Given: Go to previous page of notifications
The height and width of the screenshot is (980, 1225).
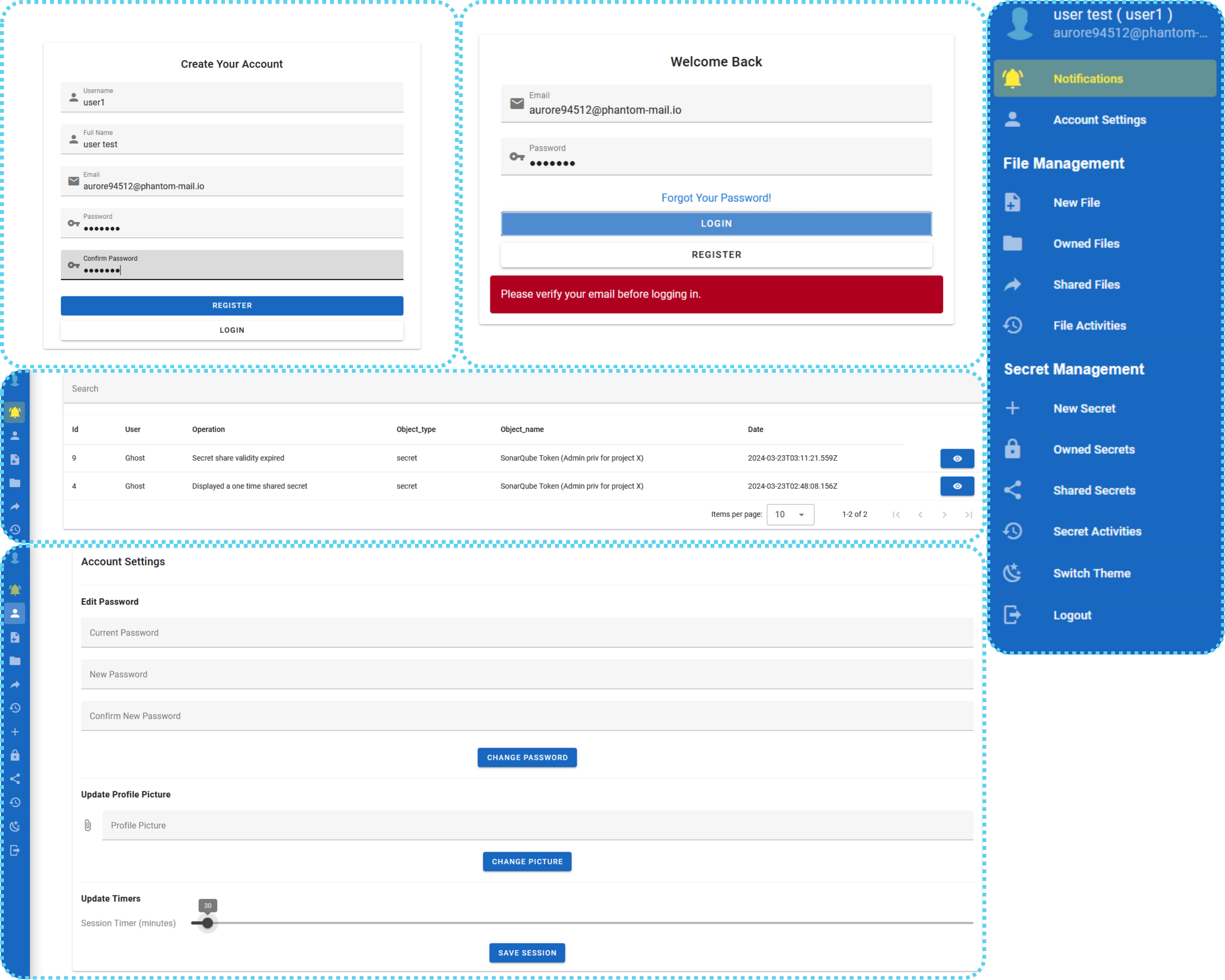Looking at the screenshot, I should click(x=921, y=515).
